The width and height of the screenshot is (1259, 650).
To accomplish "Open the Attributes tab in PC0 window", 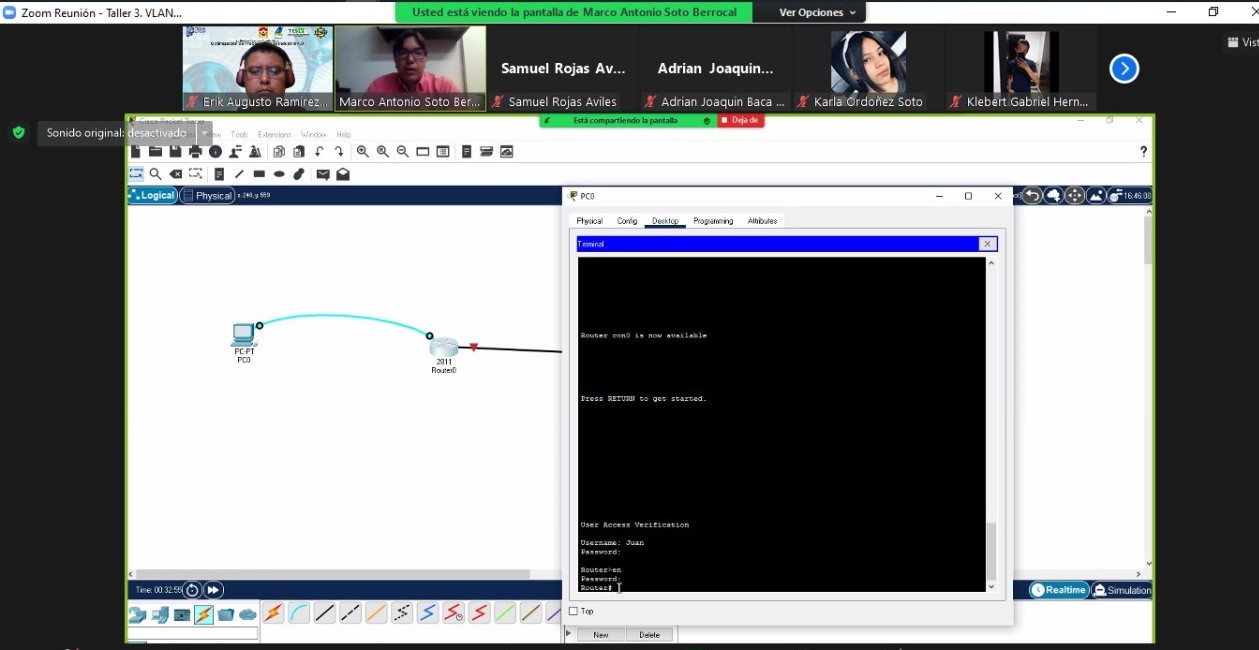I will [762, 221].
